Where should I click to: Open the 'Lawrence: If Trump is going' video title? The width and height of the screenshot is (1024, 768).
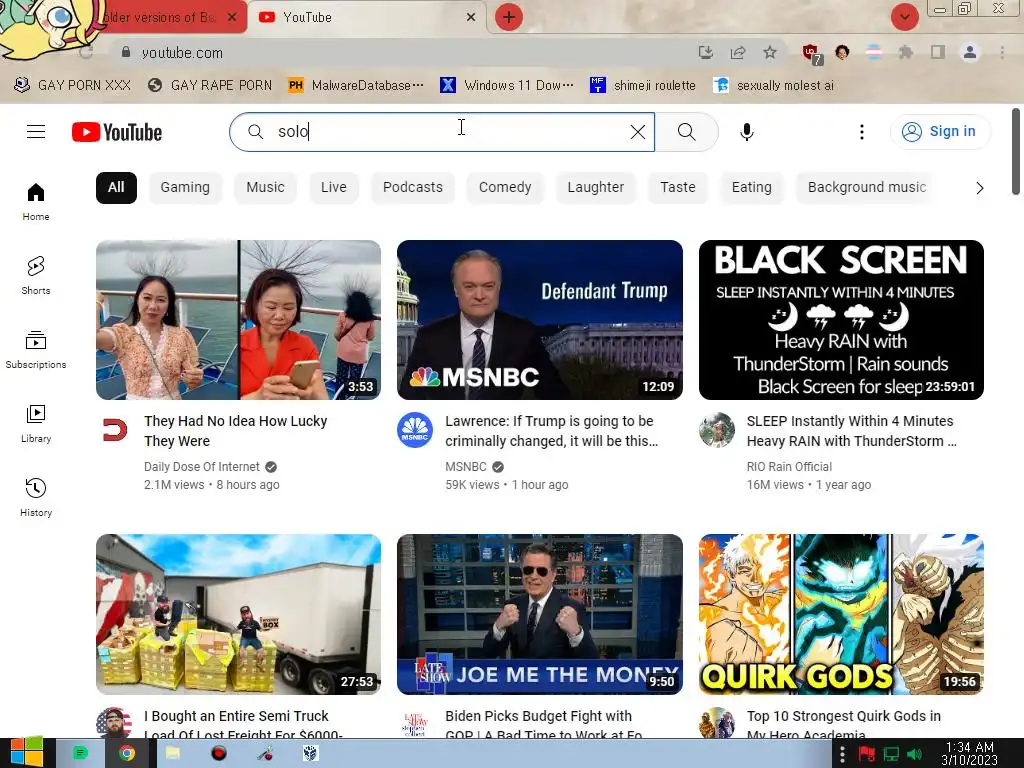coord(551,431)
